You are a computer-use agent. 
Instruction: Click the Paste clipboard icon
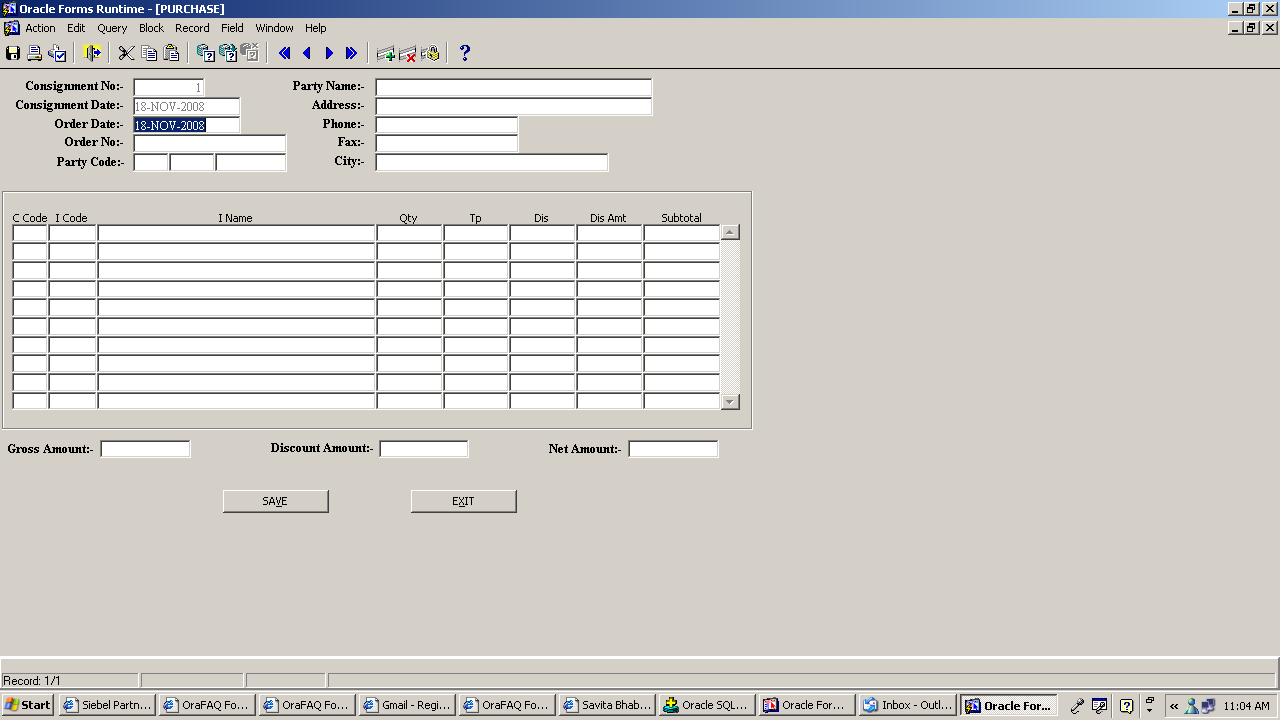(171, 54)
